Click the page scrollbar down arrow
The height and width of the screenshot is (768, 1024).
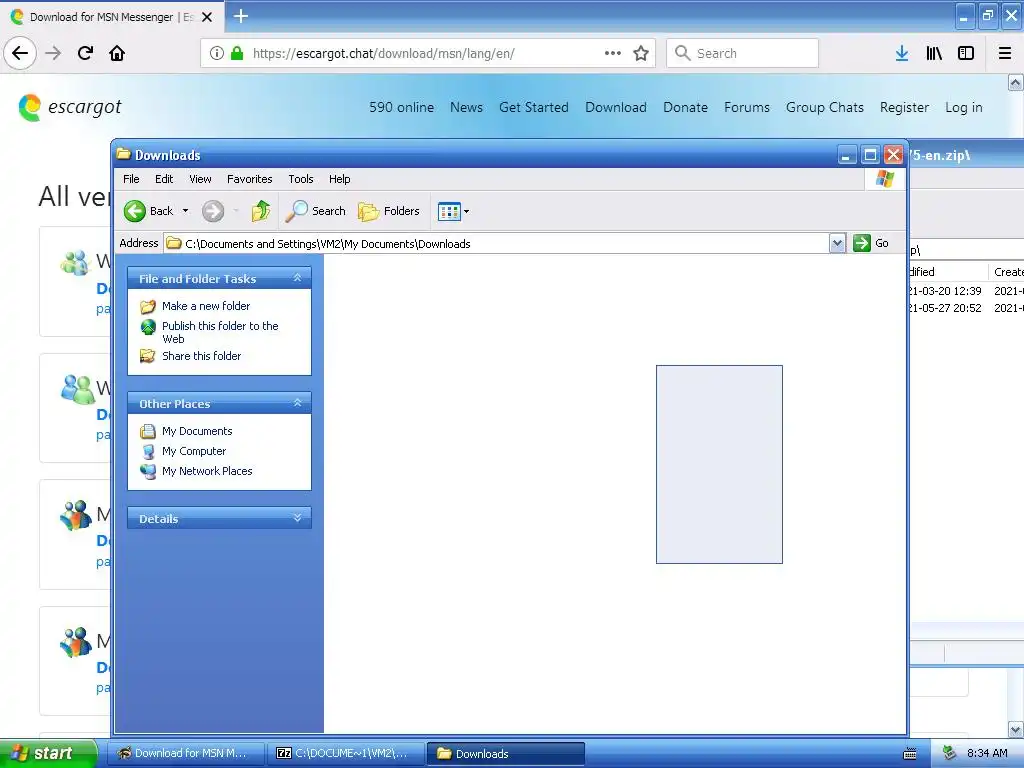pos(1015,729)
